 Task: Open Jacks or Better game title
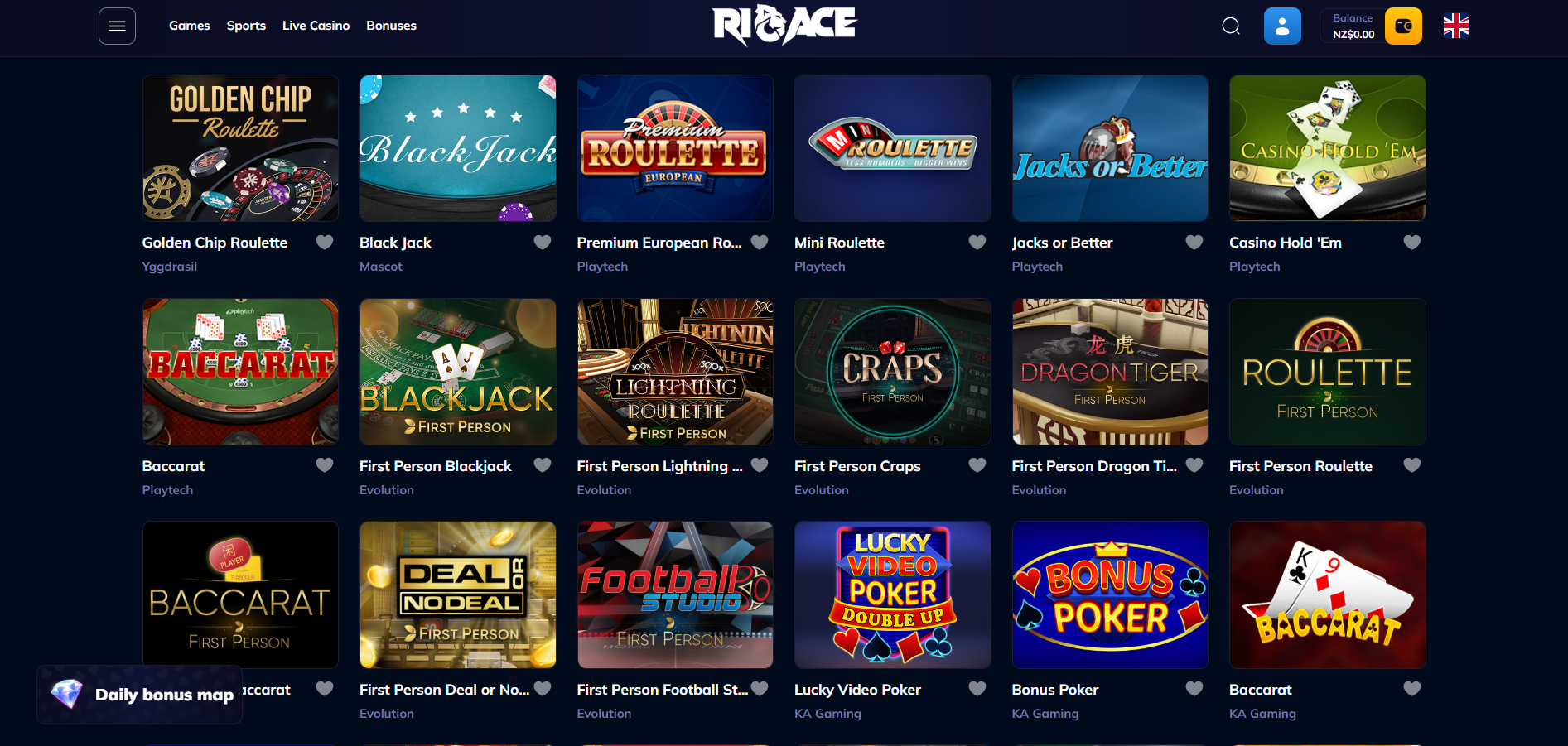coord(1062,243)
